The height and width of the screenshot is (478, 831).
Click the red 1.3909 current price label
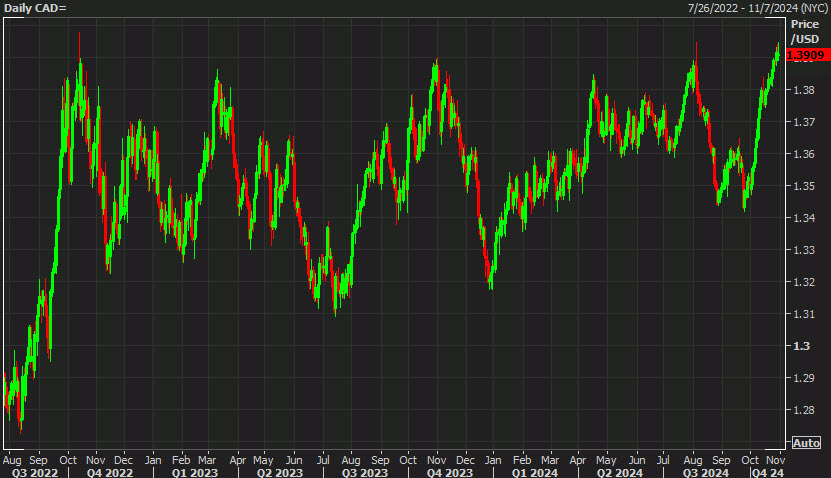(807, 55)
